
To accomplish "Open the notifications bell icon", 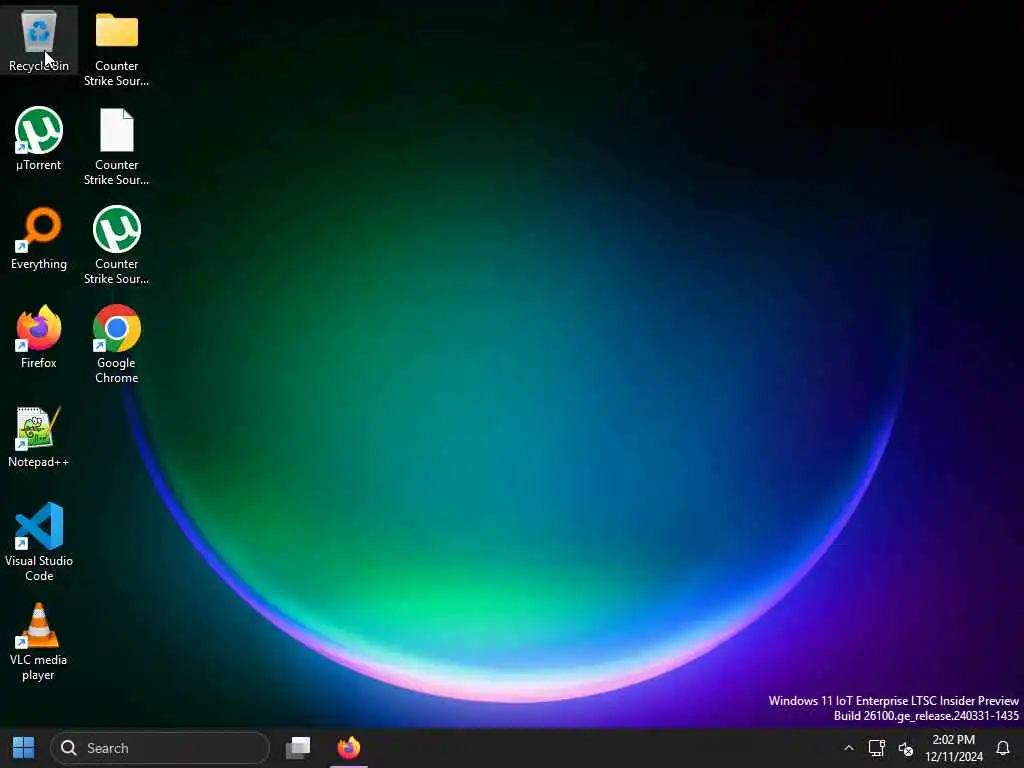I will [1003, 748].
